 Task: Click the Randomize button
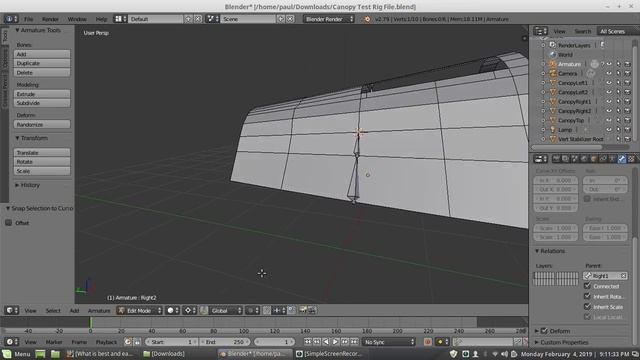42,124
